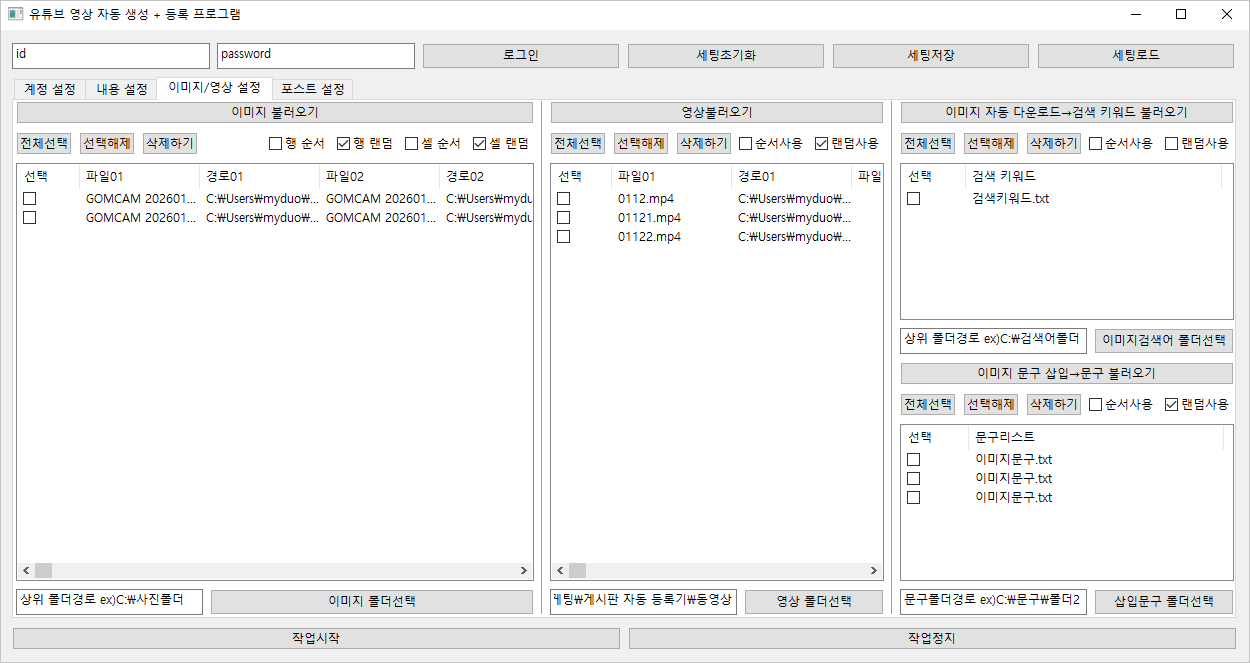1250x663 pixels.
Task: Open the 포스트 설정 tab
Action: point(313,89)
